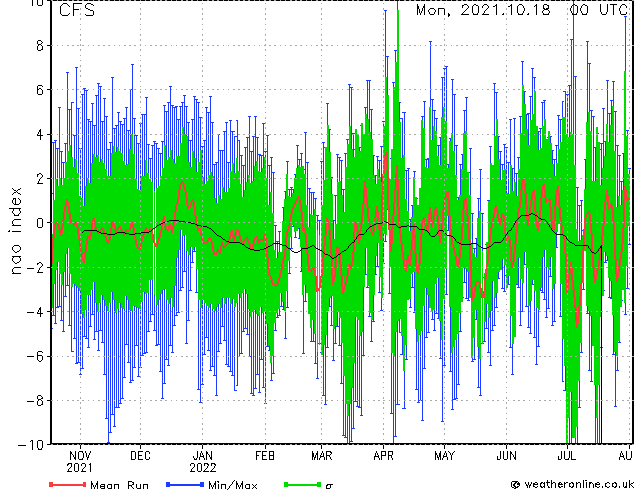Click the 'Min/Max' legend label
Screen dimensions: 634x490
tap(232, 485)
